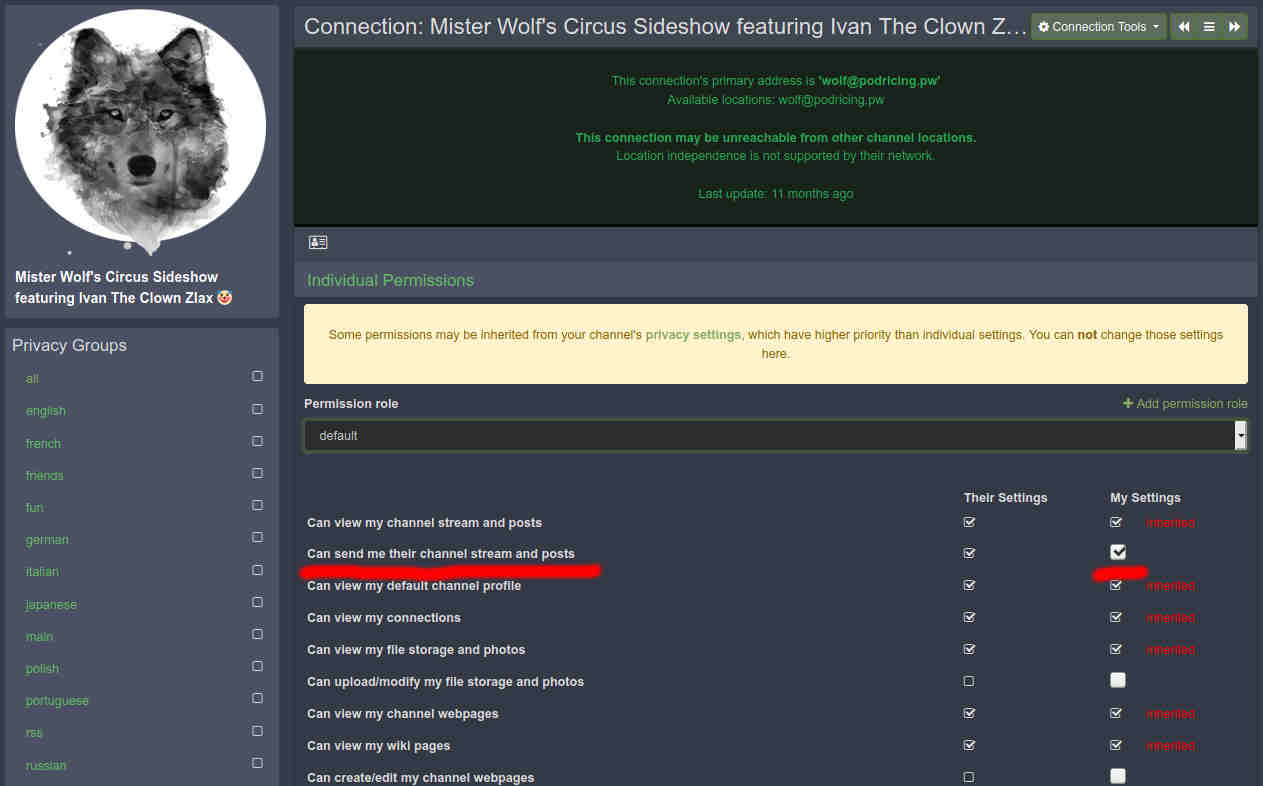Open the 'german' privacy group

point(47,540)
